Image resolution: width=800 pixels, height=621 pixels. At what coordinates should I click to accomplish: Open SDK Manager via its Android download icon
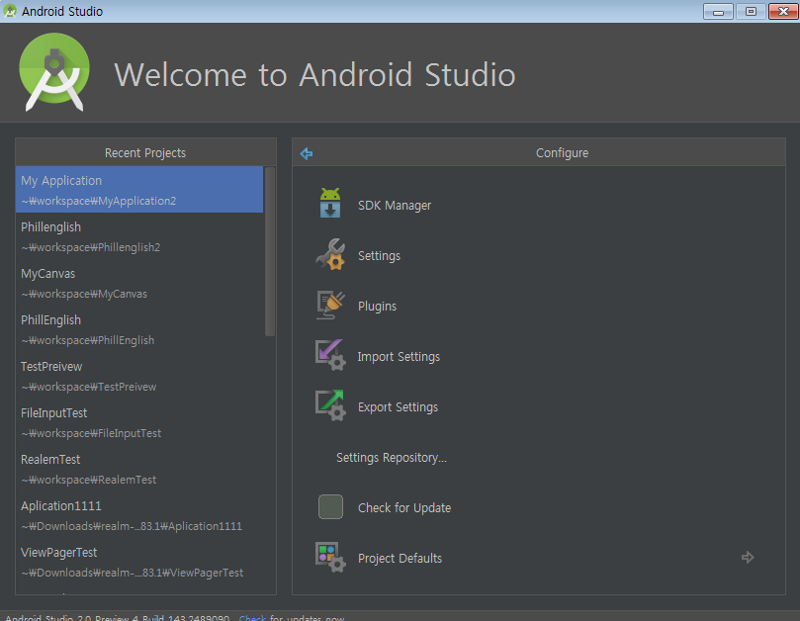[330, 203]
